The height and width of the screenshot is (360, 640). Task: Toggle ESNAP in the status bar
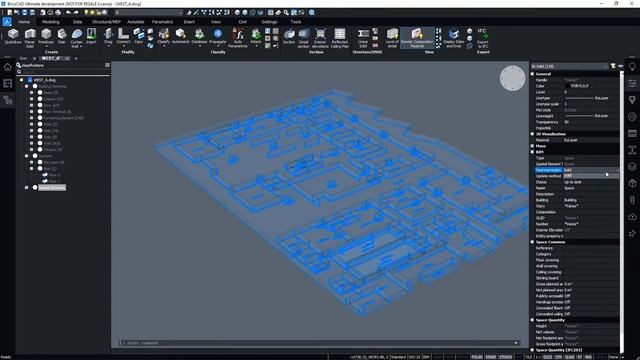(x=491, y=357)
